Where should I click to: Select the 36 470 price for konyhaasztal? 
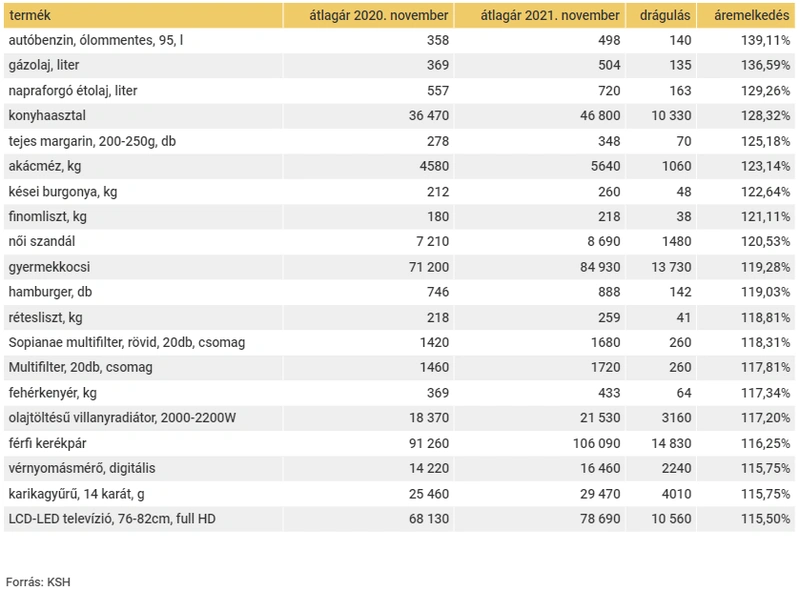click(x=429, y=116)
